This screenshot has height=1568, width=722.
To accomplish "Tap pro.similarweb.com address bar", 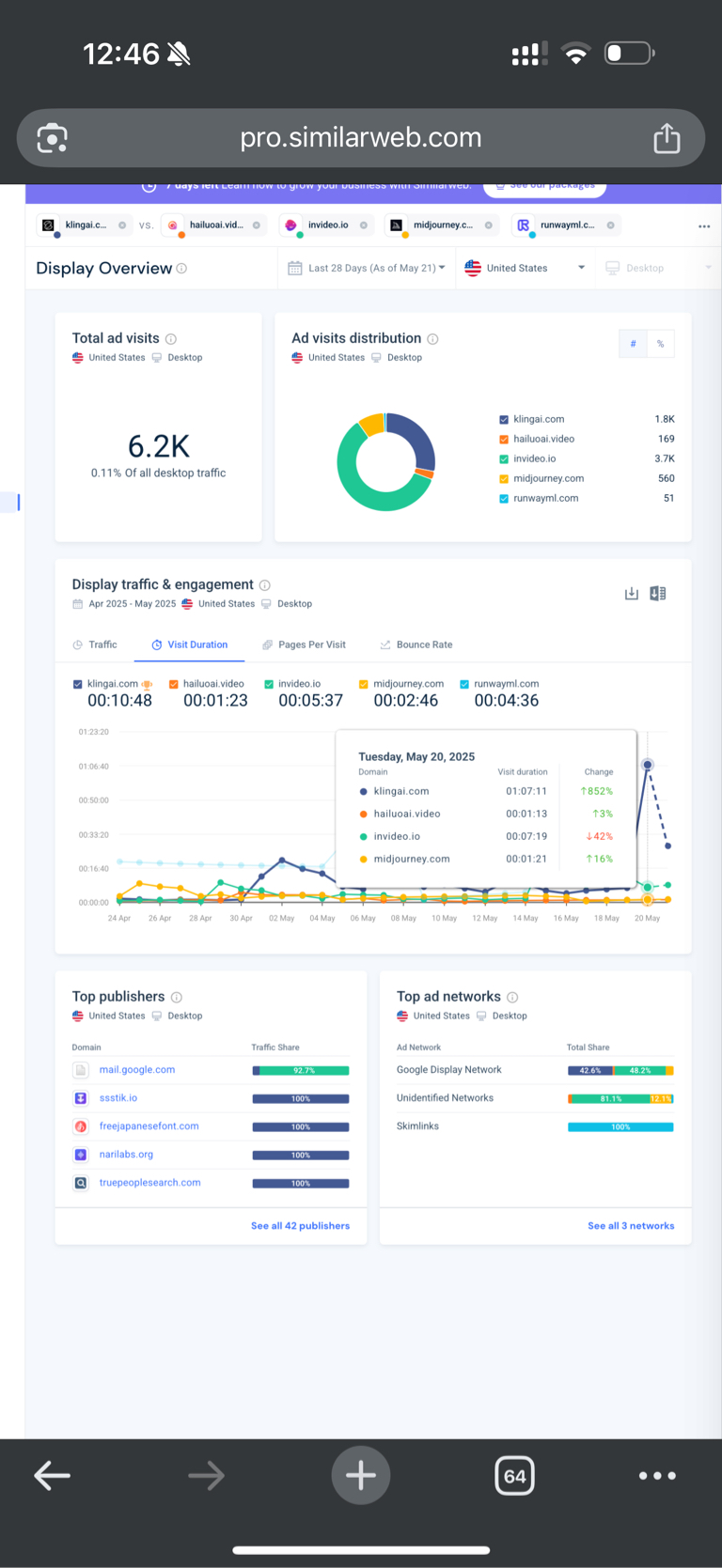I will pos(361,138).
